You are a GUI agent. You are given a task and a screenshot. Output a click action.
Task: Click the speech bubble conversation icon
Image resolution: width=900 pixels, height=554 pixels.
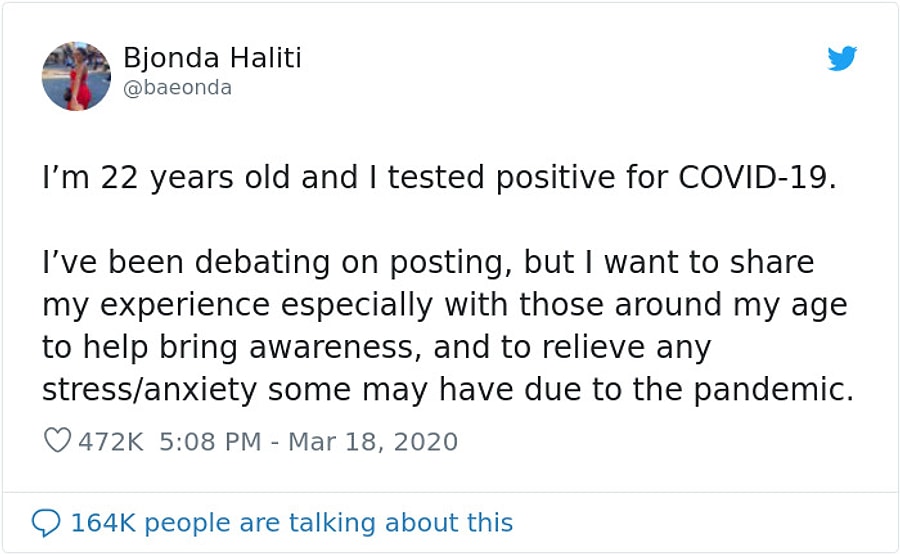coord(46,522)
